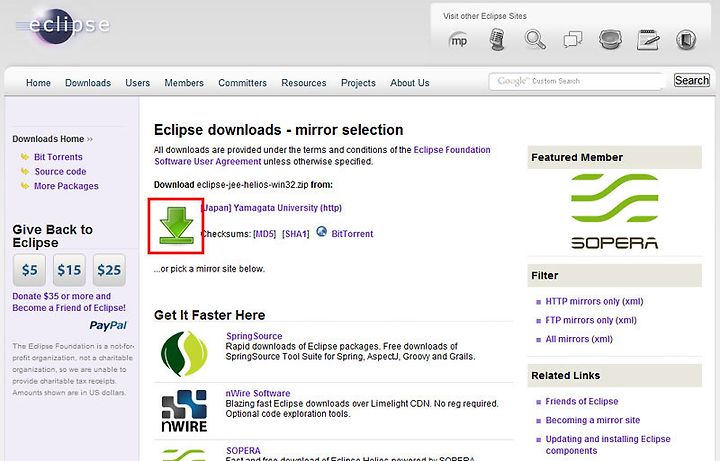Go to the Projects menu
Image resolution: width=720 pixels, height=461 pixels.
358,83
